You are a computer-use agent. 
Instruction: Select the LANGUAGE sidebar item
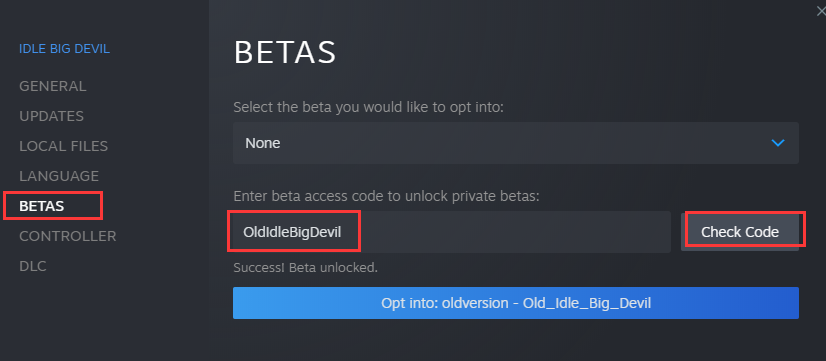[x=59, y=176]
